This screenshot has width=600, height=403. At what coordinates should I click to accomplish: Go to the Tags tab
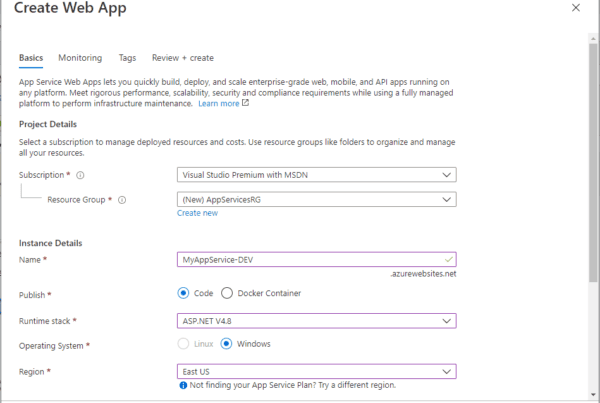tap(127, 58)
